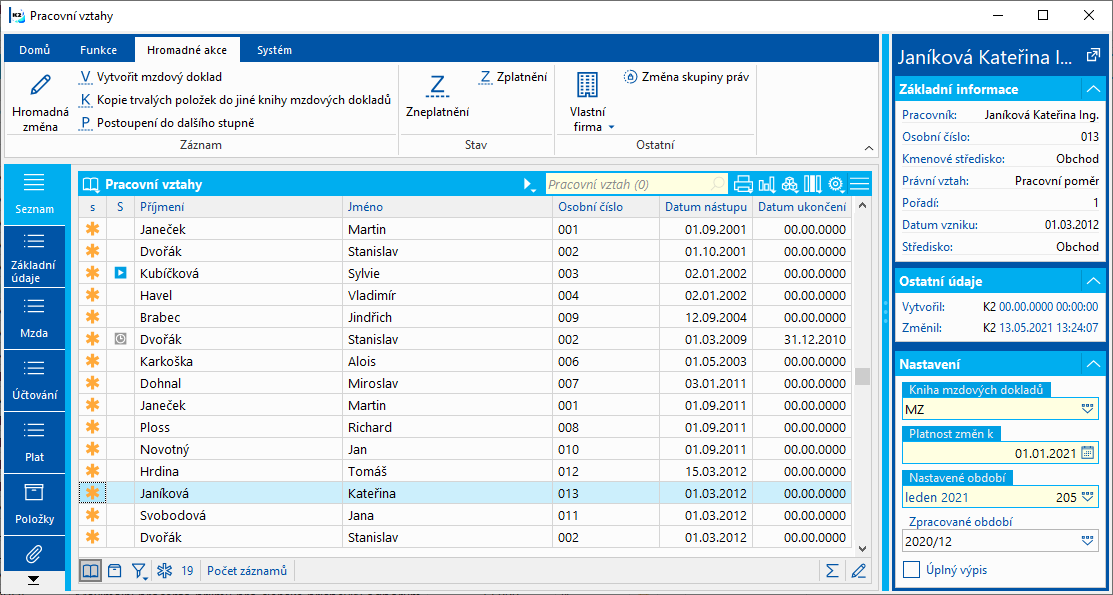
Task: Click the Zneplatnění icon in Stav group
Action: 437,86
